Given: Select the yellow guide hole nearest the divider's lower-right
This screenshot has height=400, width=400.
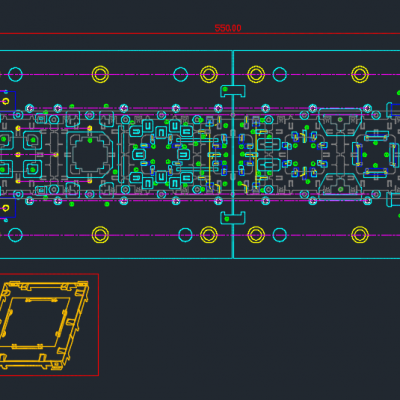Looking at the screenshot, I should pos(256,235).
